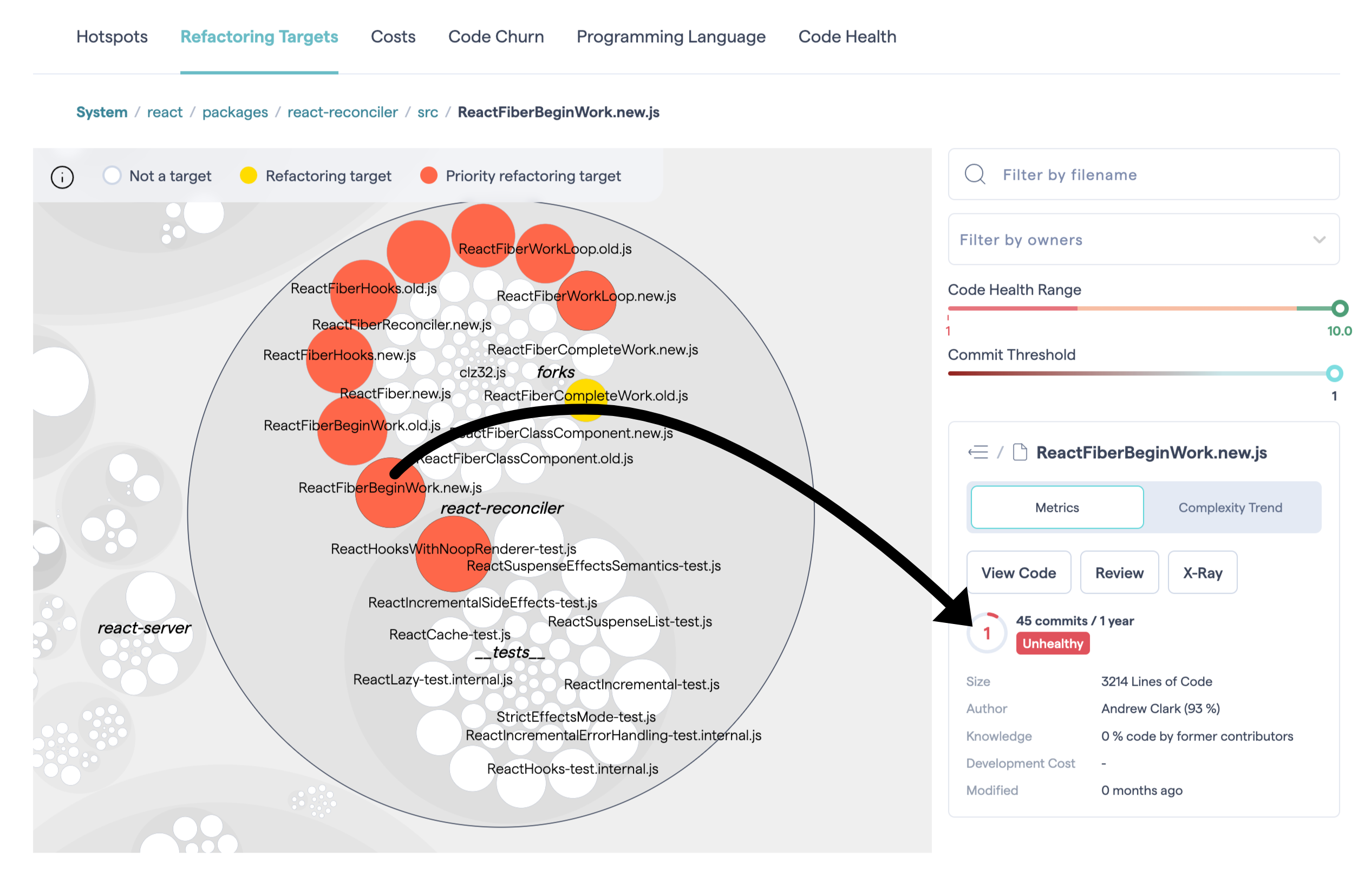Click the View Code button

tap(1019, 573)
